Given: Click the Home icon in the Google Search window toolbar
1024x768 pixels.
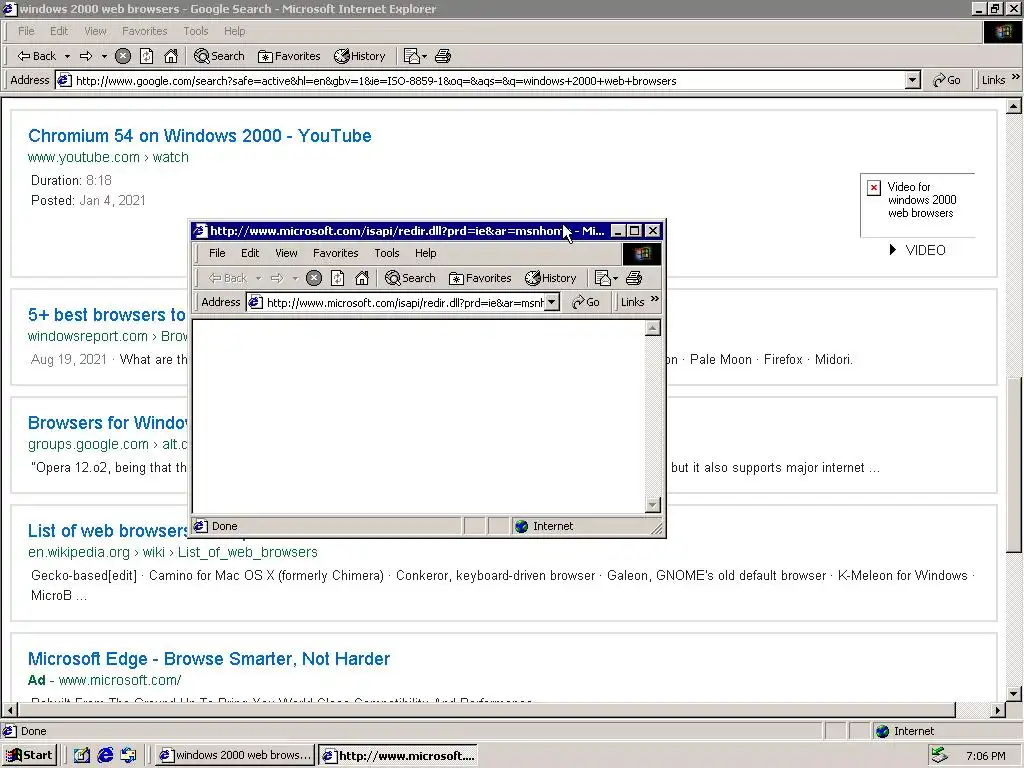Looking at the screenshot, I should [170, 56].
